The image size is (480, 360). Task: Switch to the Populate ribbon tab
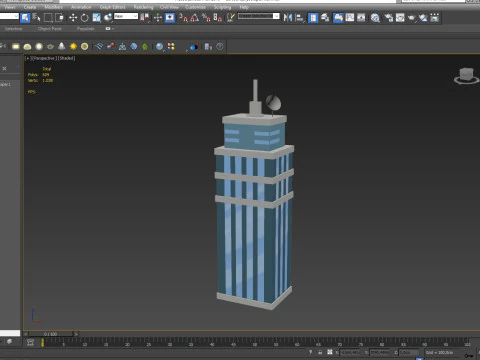(x=85, y=29)
